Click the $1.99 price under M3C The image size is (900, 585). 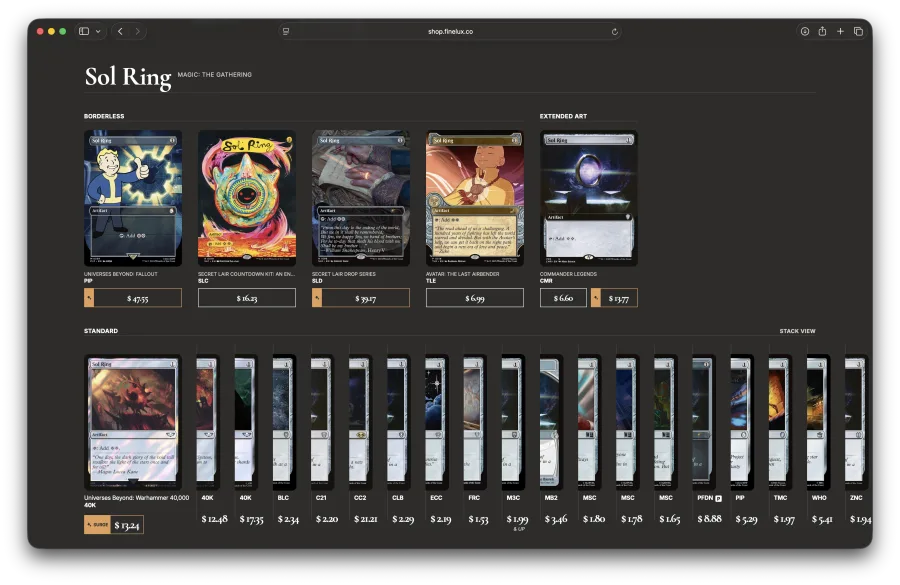[x=517, y=519]
